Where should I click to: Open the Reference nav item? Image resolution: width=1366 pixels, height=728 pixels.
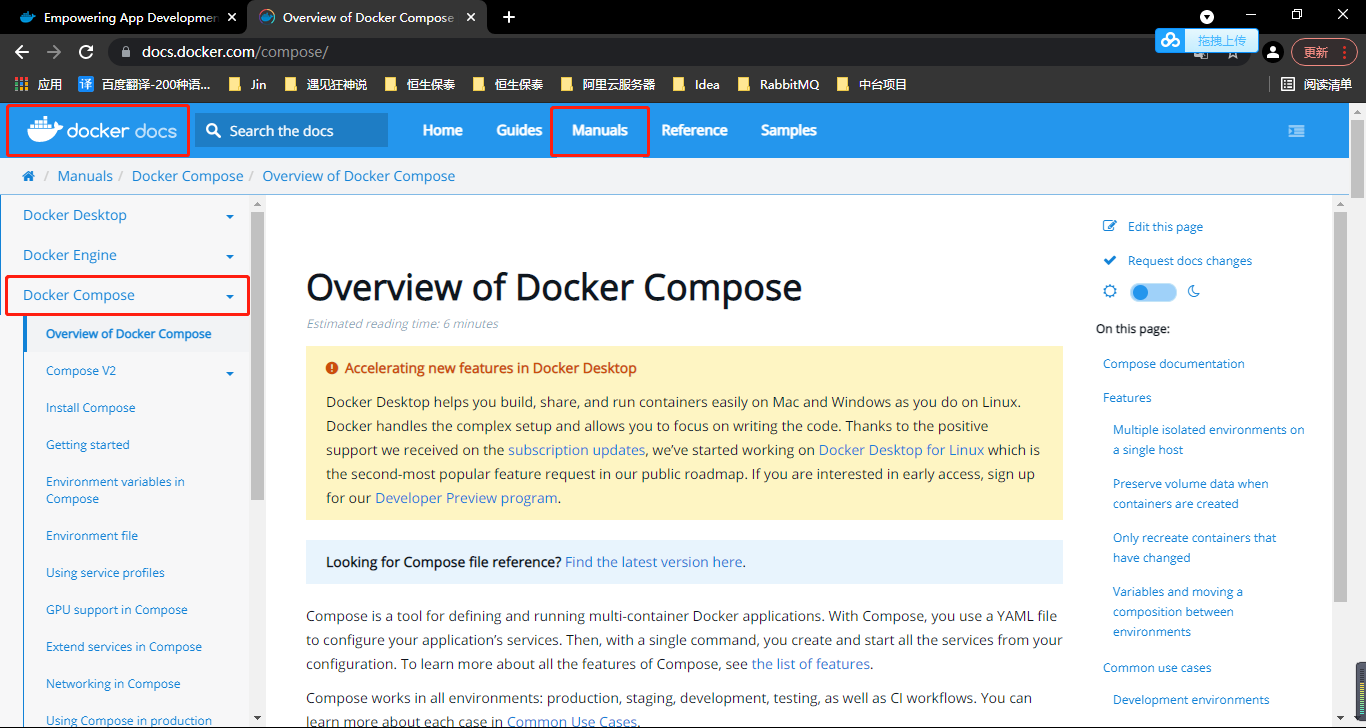tap(694, 130)
